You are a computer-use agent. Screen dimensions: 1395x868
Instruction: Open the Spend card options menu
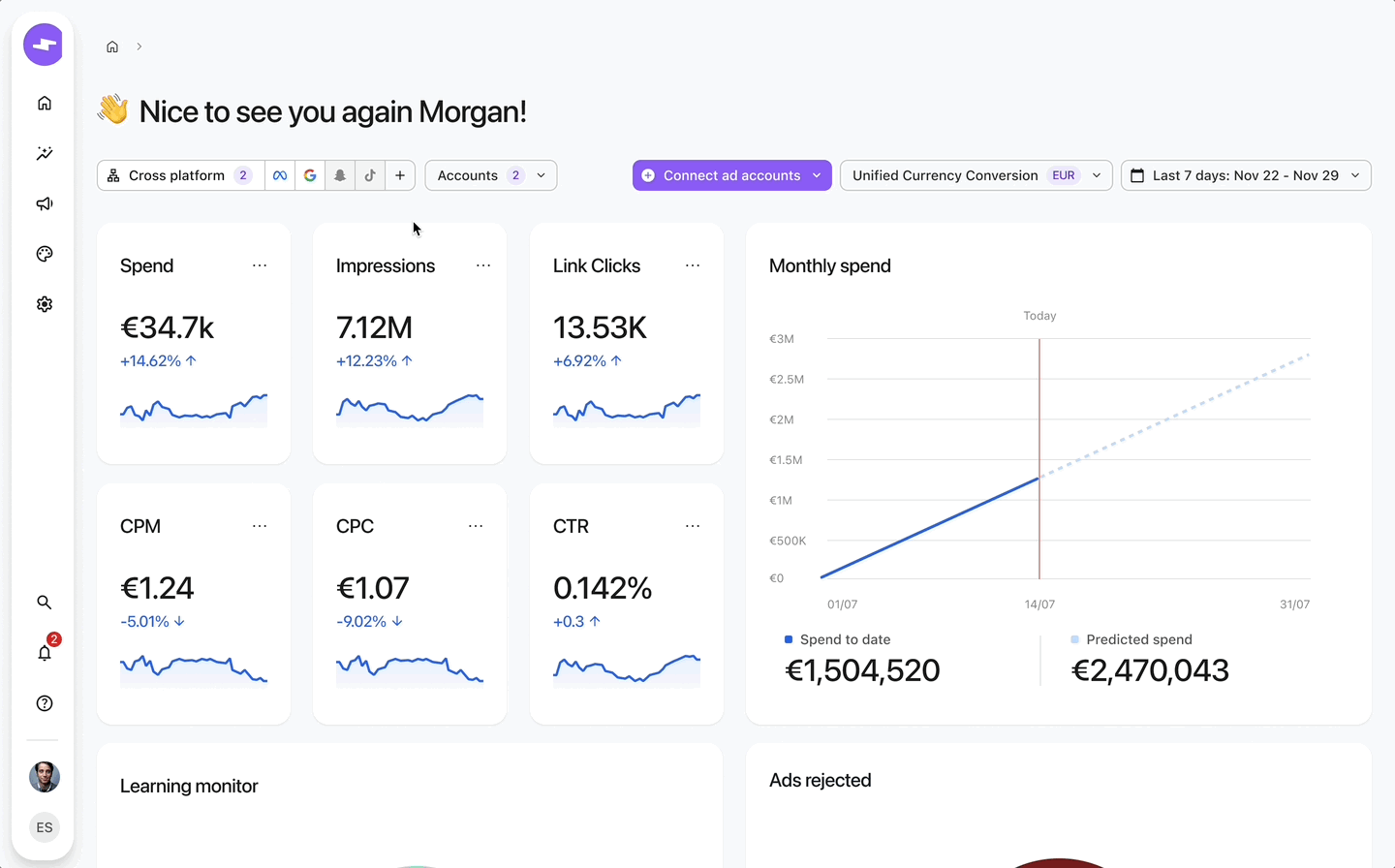pos(260,265)
